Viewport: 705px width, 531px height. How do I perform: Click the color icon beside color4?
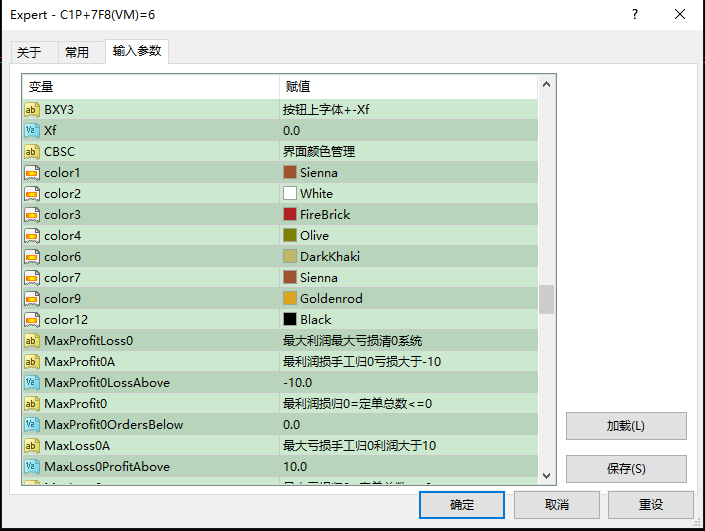pyautogui.click(x=31, y=236)
